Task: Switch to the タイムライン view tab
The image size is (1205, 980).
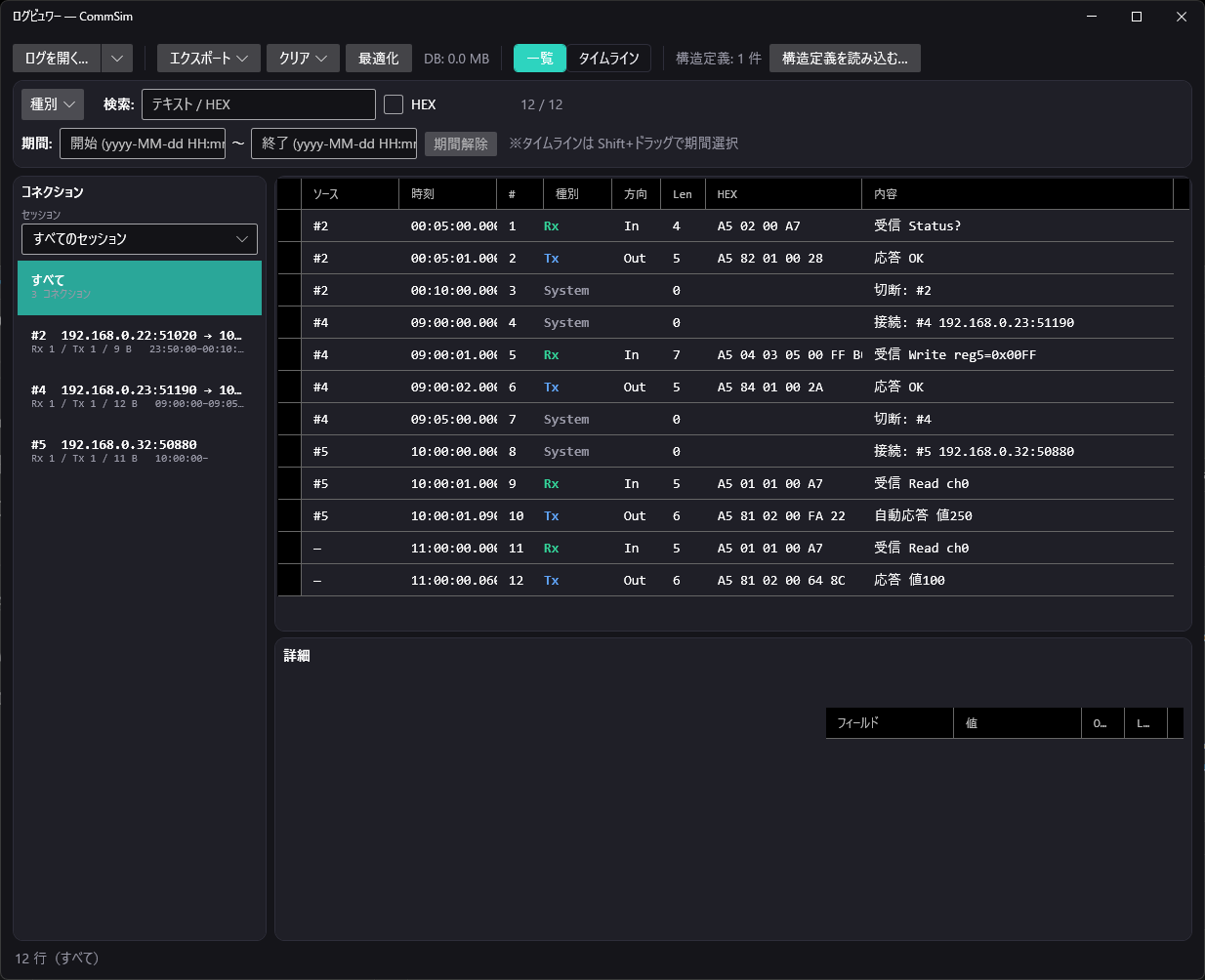Action: pyautogui.click(x=608, y=59)
